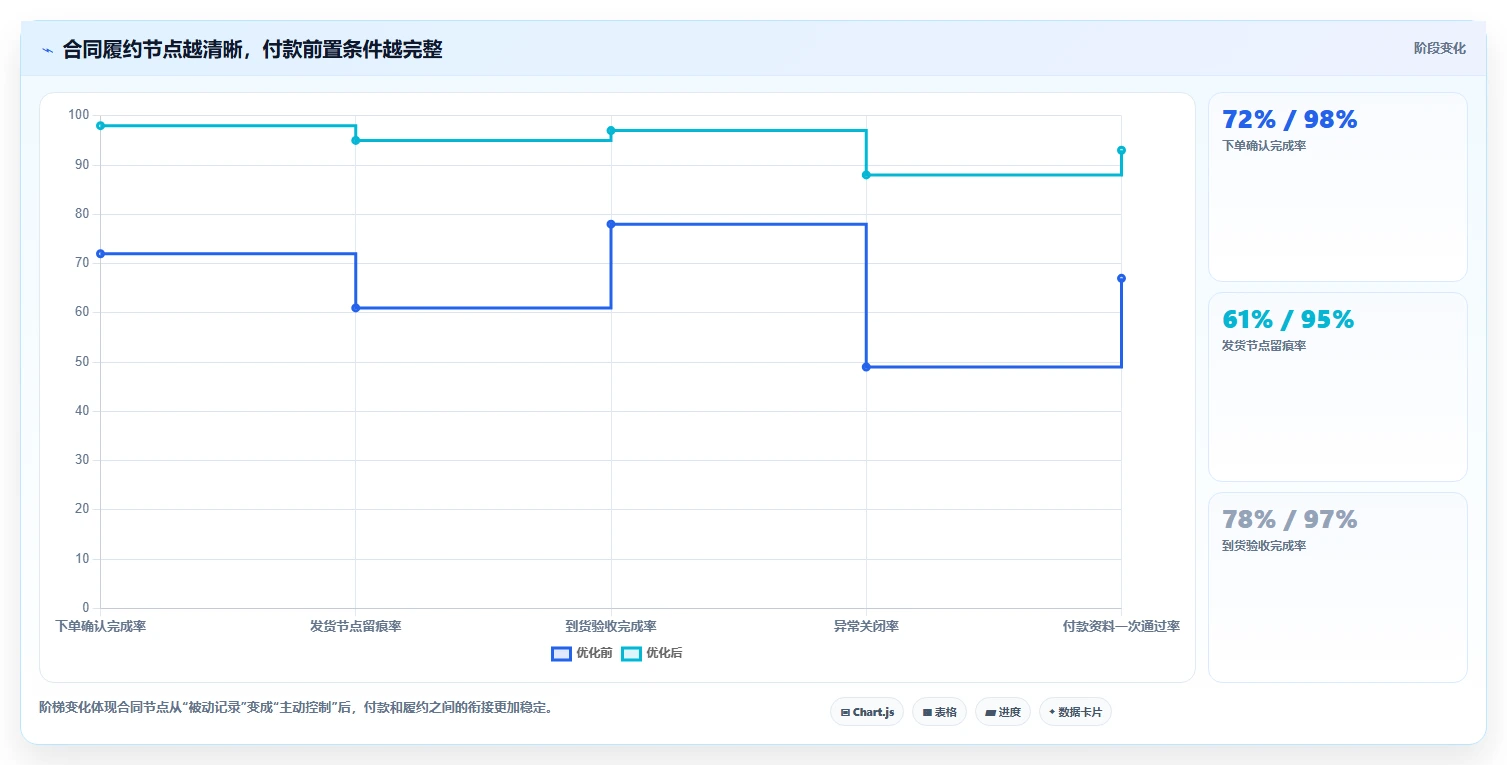Click the 发货节点留痕率 x-axis label
This screenshot has width=1507, height=765.
pos(355,627)
